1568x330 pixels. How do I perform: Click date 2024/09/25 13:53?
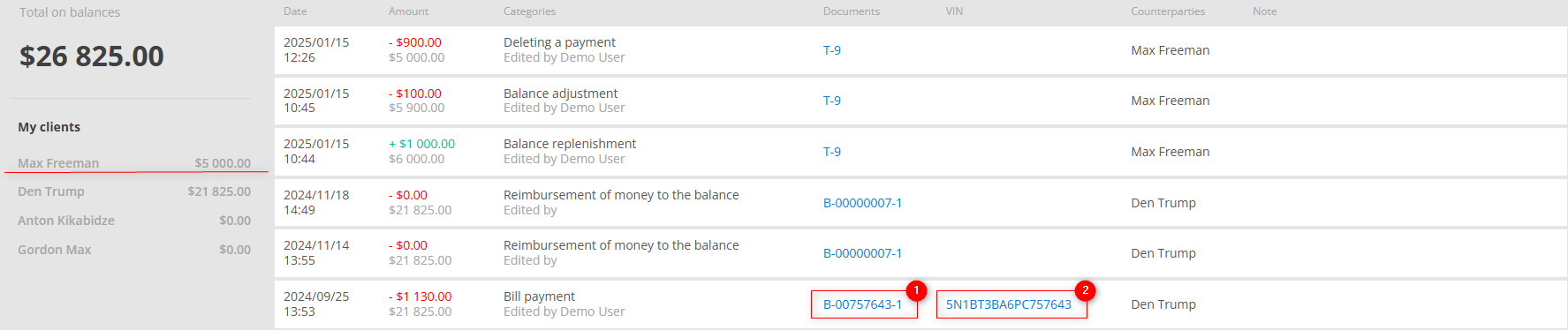click(x=316, y=304)
